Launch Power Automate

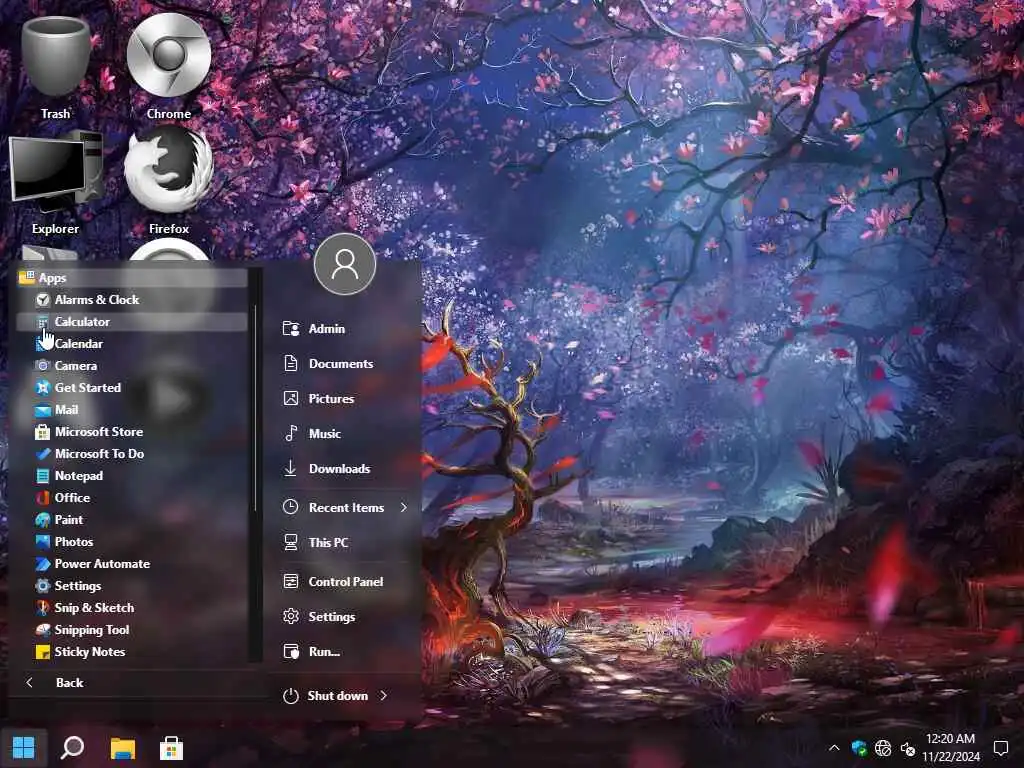(131, 564)
